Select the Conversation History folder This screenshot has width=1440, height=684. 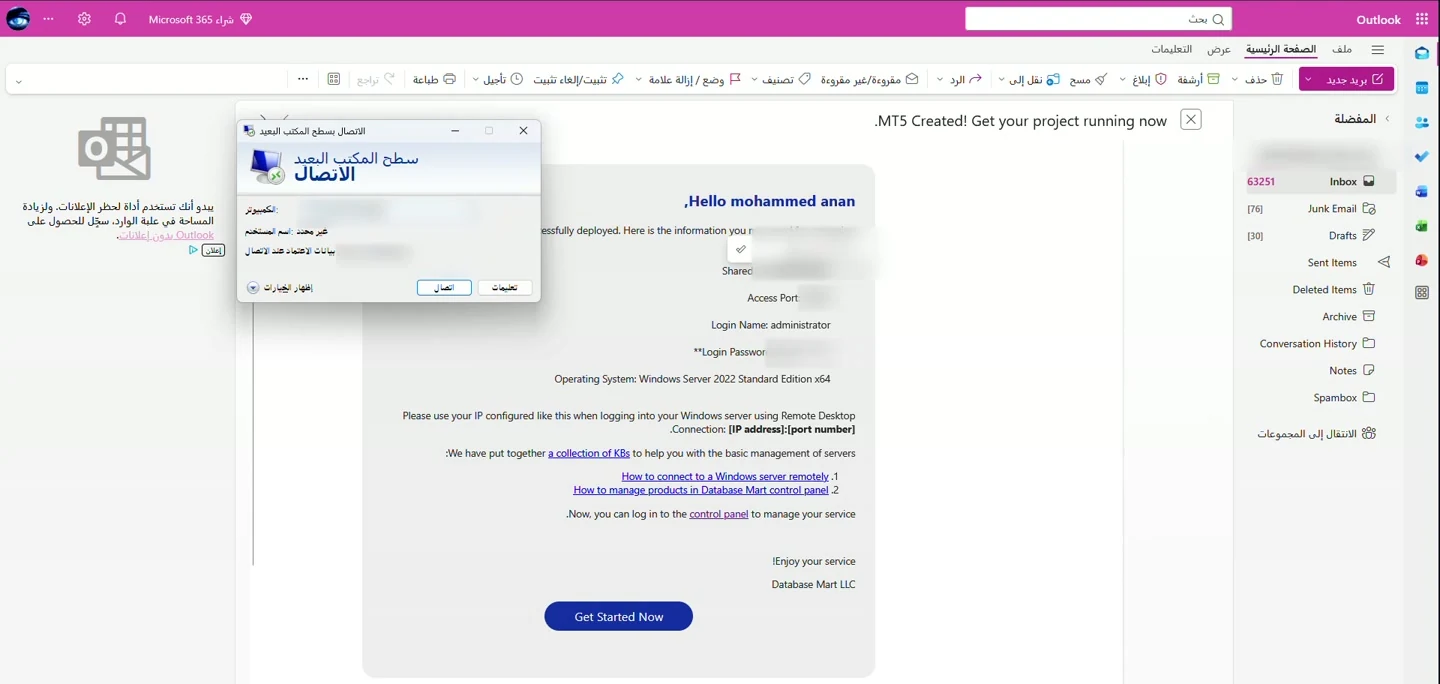click(x=1315, y=343)
